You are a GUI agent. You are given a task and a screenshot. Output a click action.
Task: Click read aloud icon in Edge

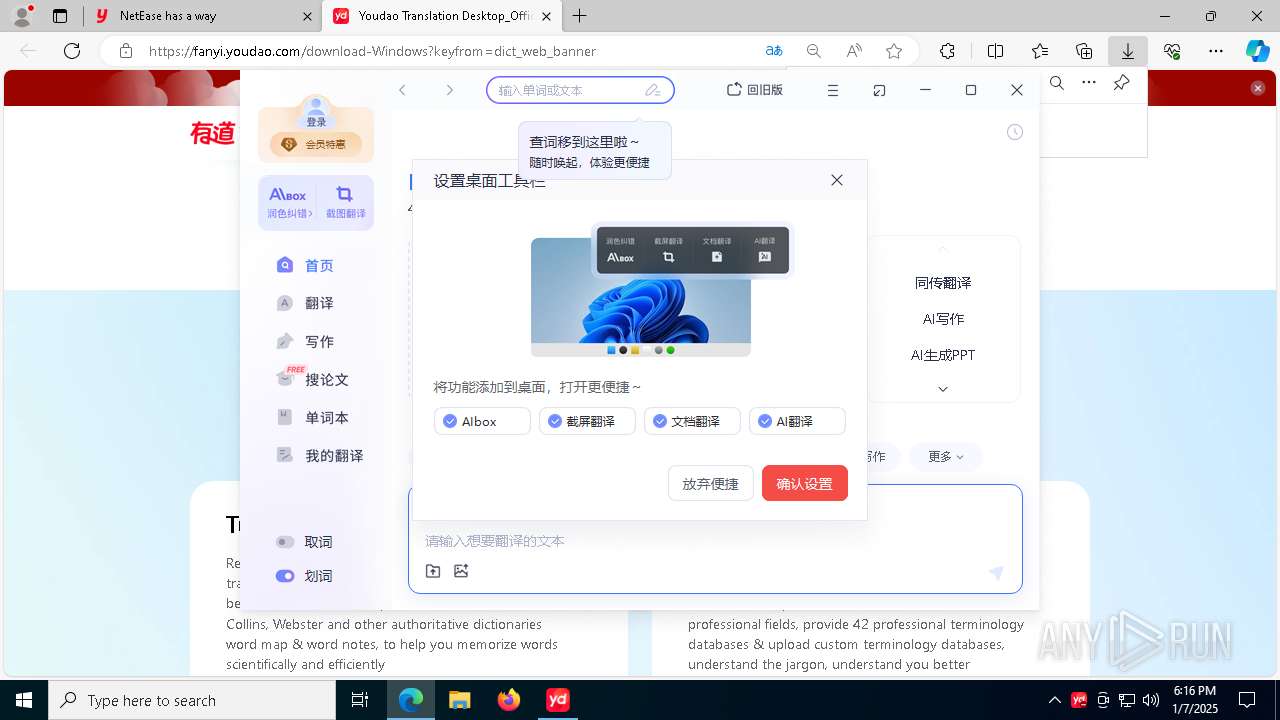[x=854, y=51]
